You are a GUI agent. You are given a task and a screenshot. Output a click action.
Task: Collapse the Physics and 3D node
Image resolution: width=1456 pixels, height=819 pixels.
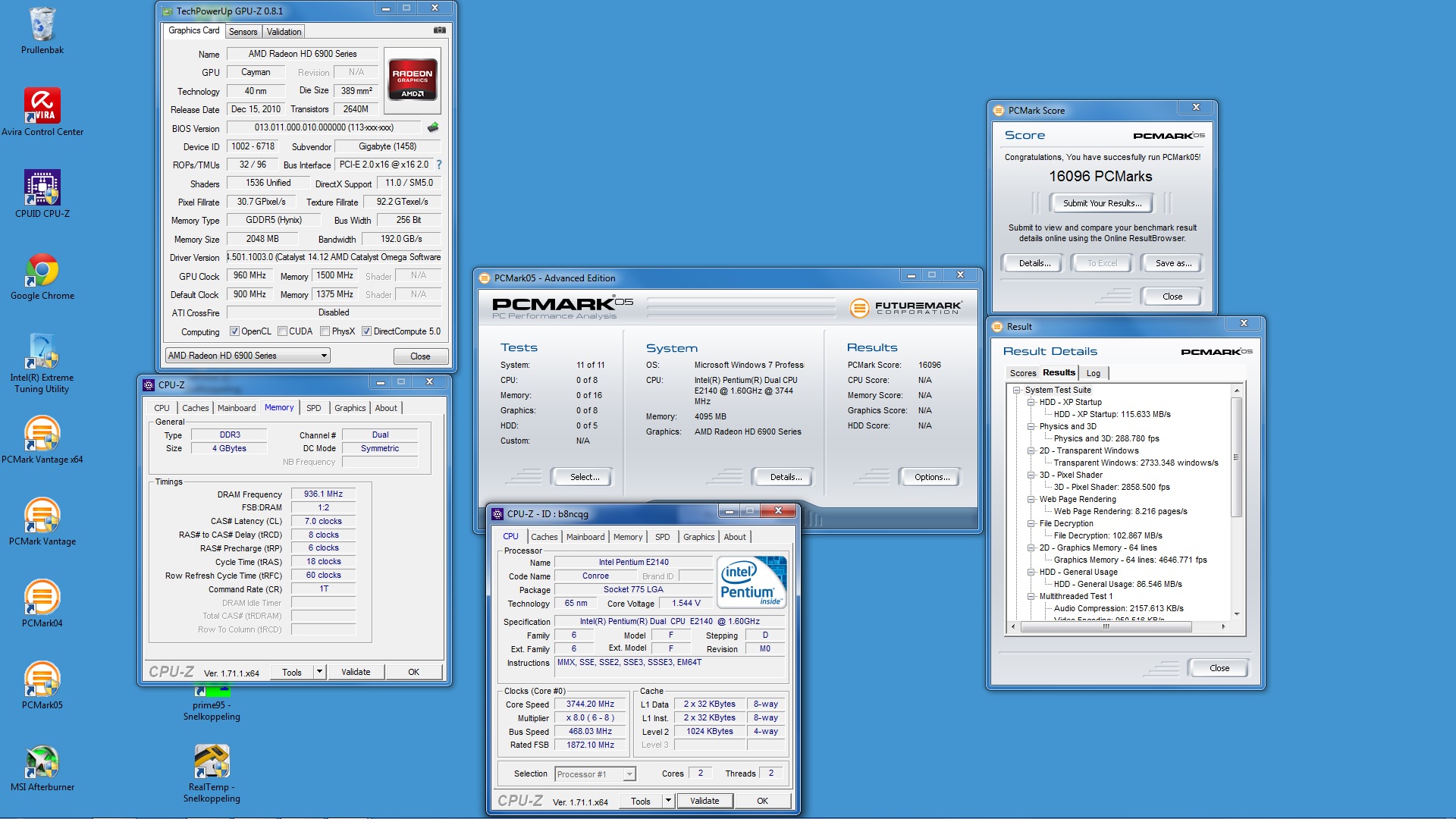click(x=1031, y=427)
